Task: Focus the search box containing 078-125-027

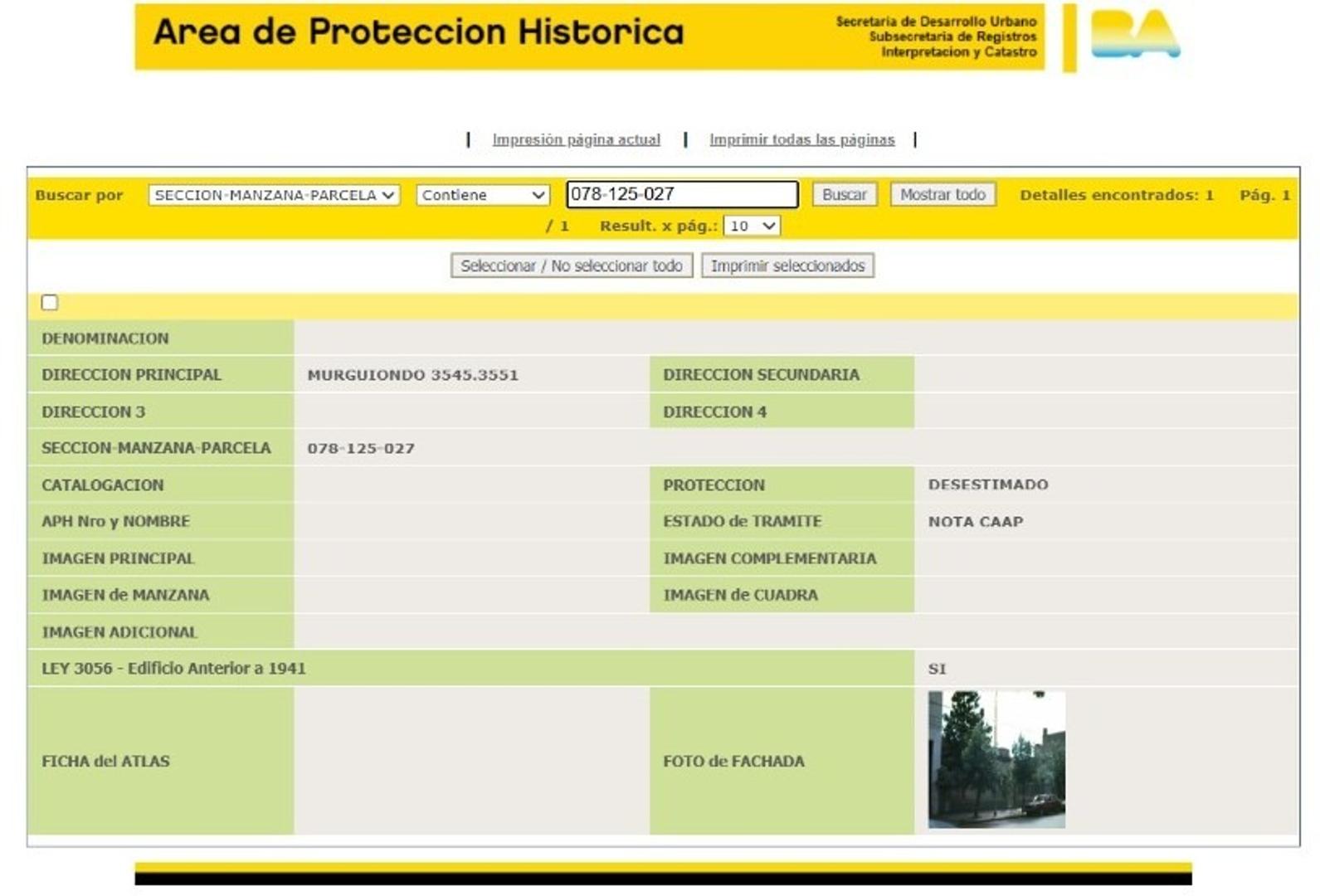Action: 682,194
